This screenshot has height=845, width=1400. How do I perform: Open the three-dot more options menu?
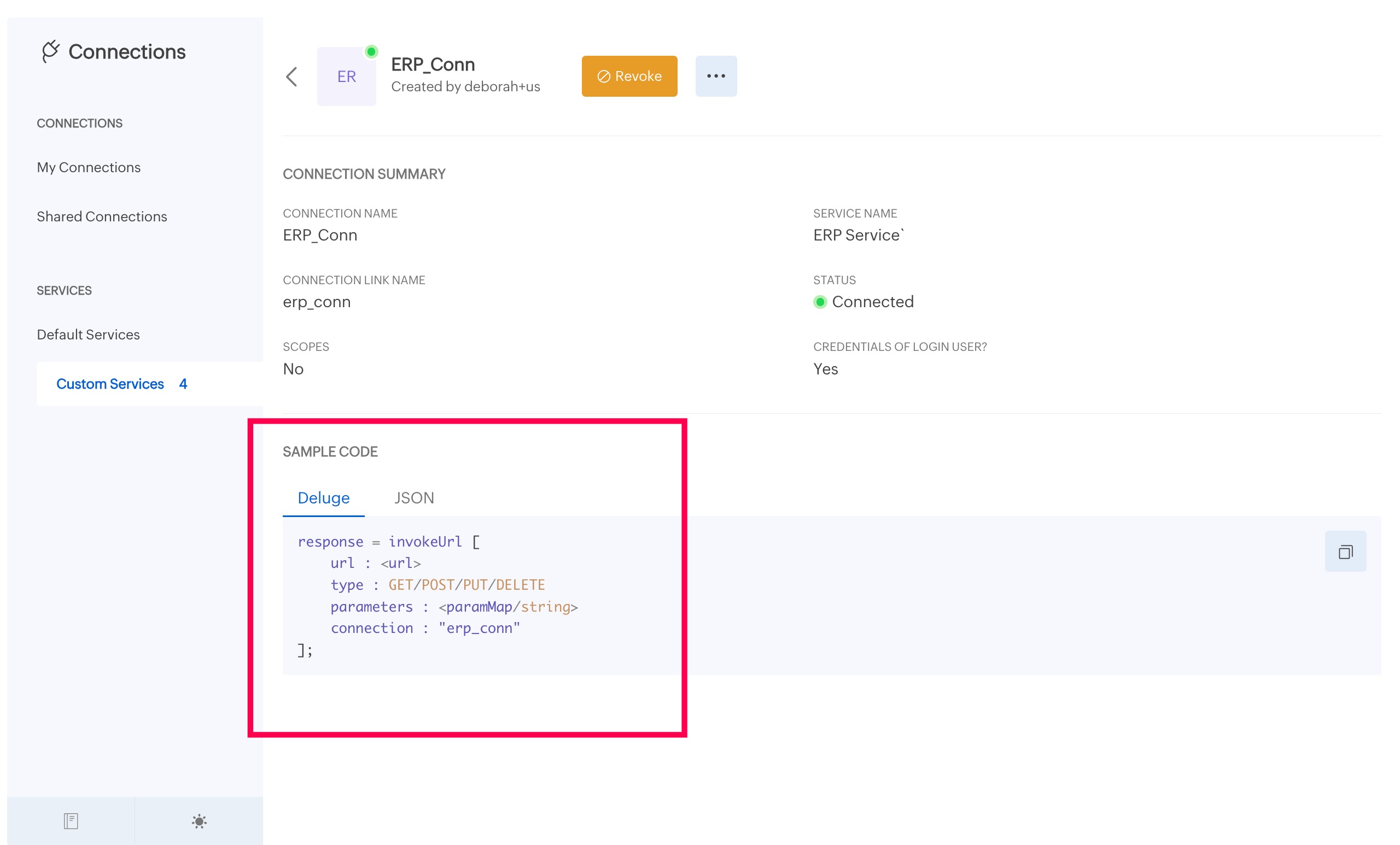(x=715, y=76)
